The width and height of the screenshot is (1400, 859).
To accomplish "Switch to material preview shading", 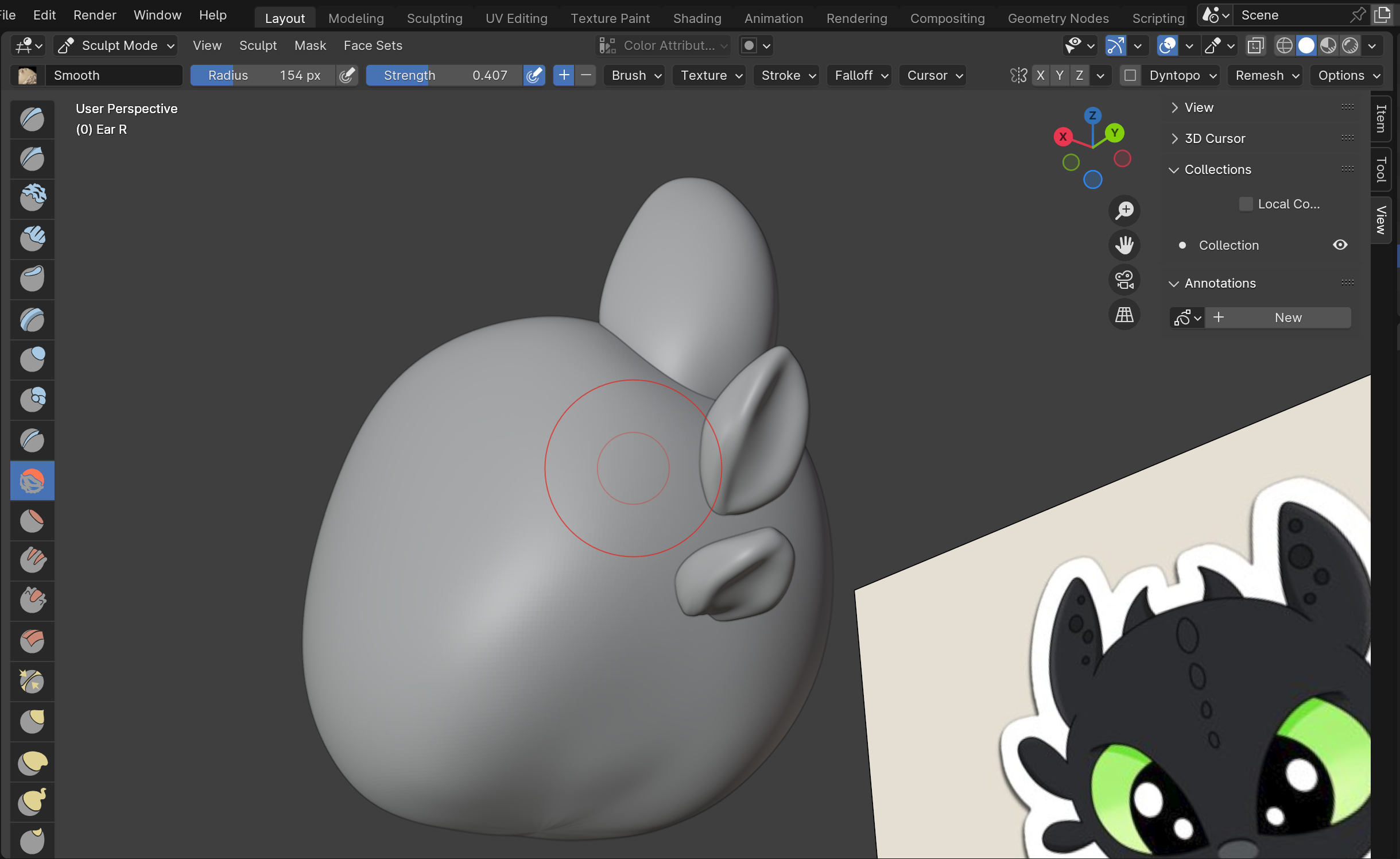I will pyautogui.click(x=1328, y=45).
